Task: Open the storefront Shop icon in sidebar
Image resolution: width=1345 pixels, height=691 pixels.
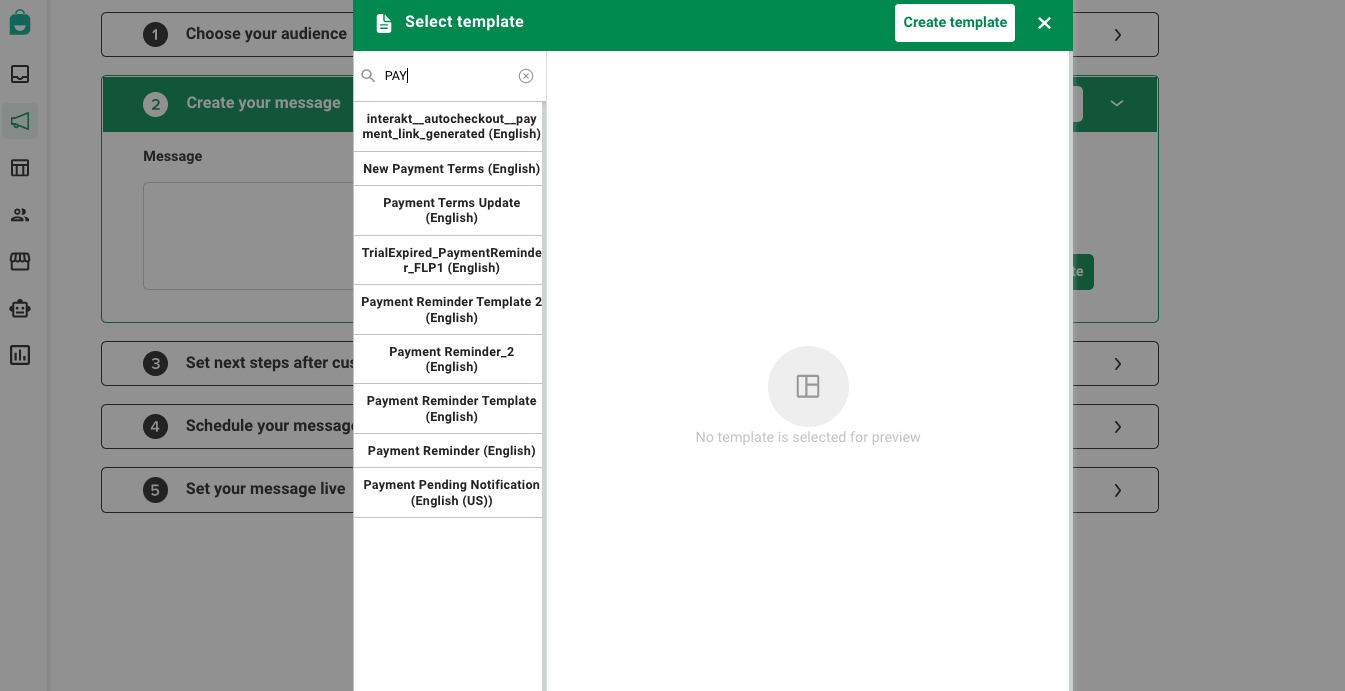Action: pyautogui.click(x=20, y=261)
